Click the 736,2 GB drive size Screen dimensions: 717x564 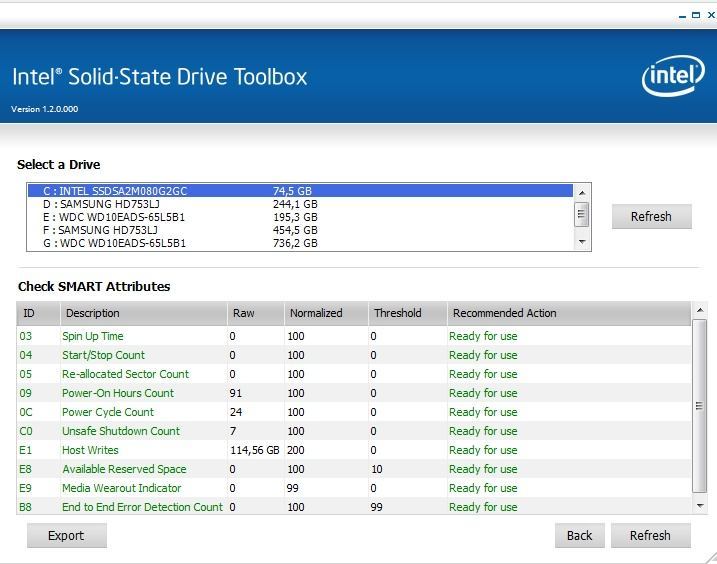295,243
